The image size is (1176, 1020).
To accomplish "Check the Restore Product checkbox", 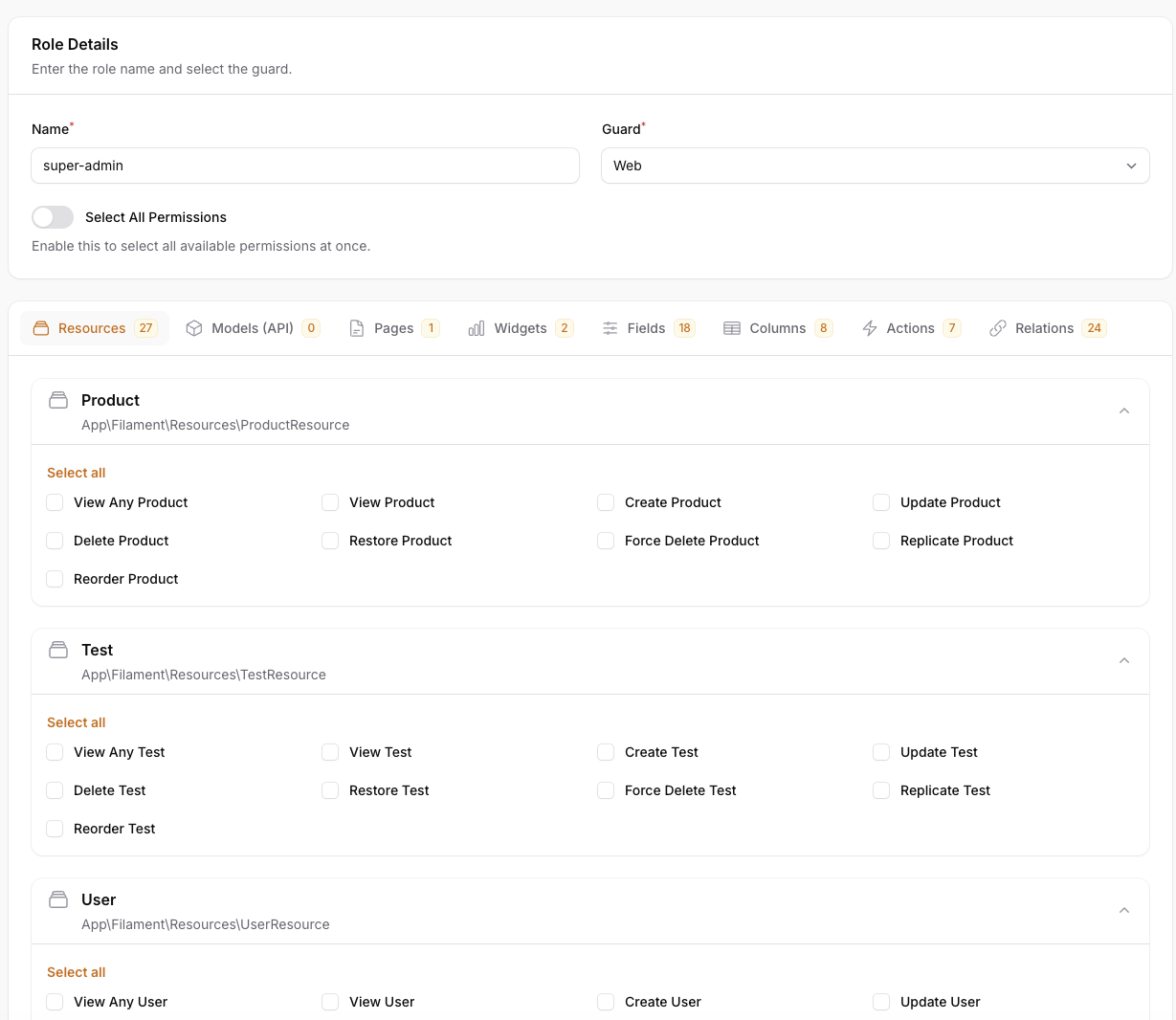I will 330,541.
